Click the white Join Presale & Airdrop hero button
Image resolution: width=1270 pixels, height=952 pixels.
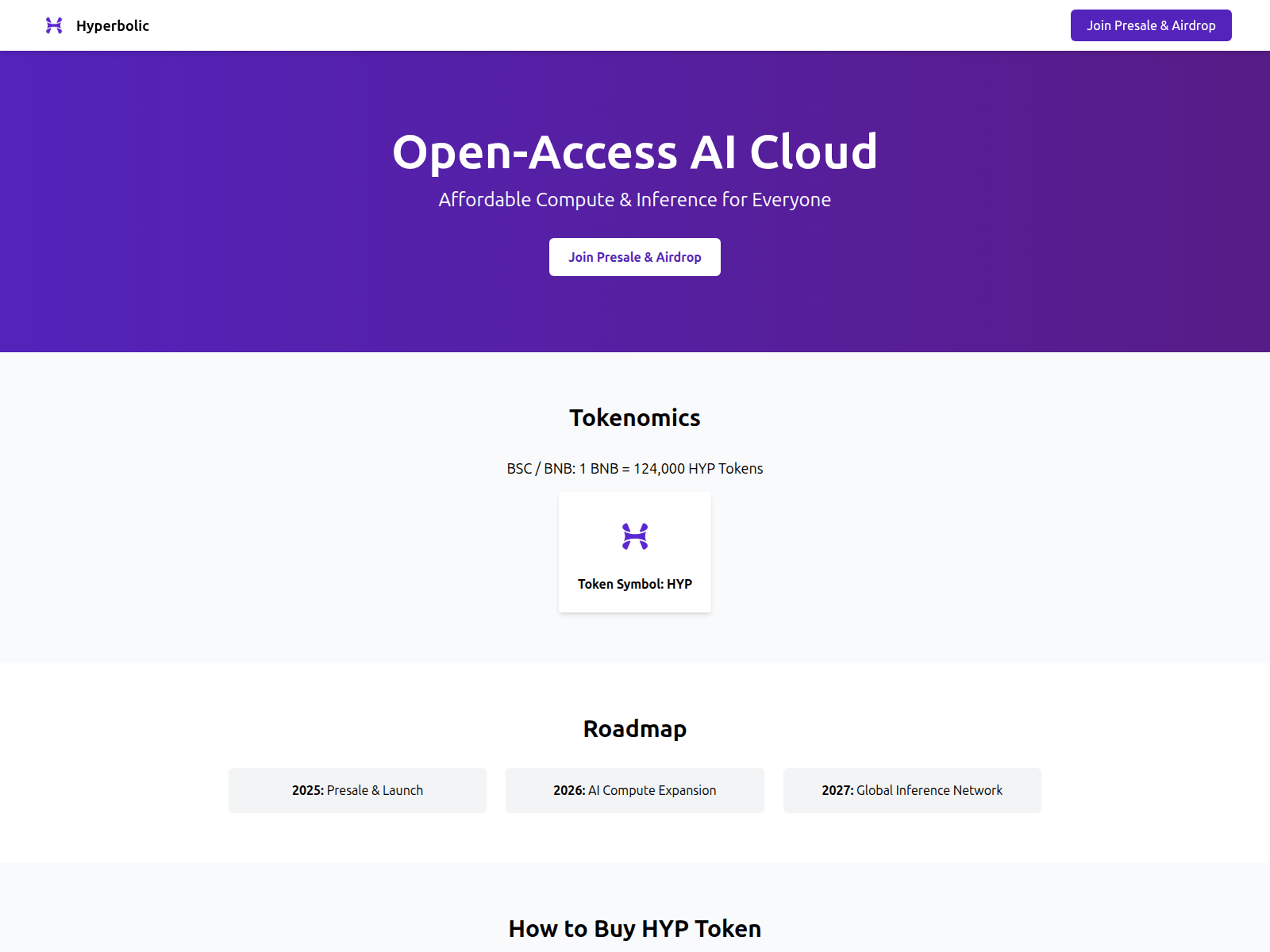(x=635, y=257)
